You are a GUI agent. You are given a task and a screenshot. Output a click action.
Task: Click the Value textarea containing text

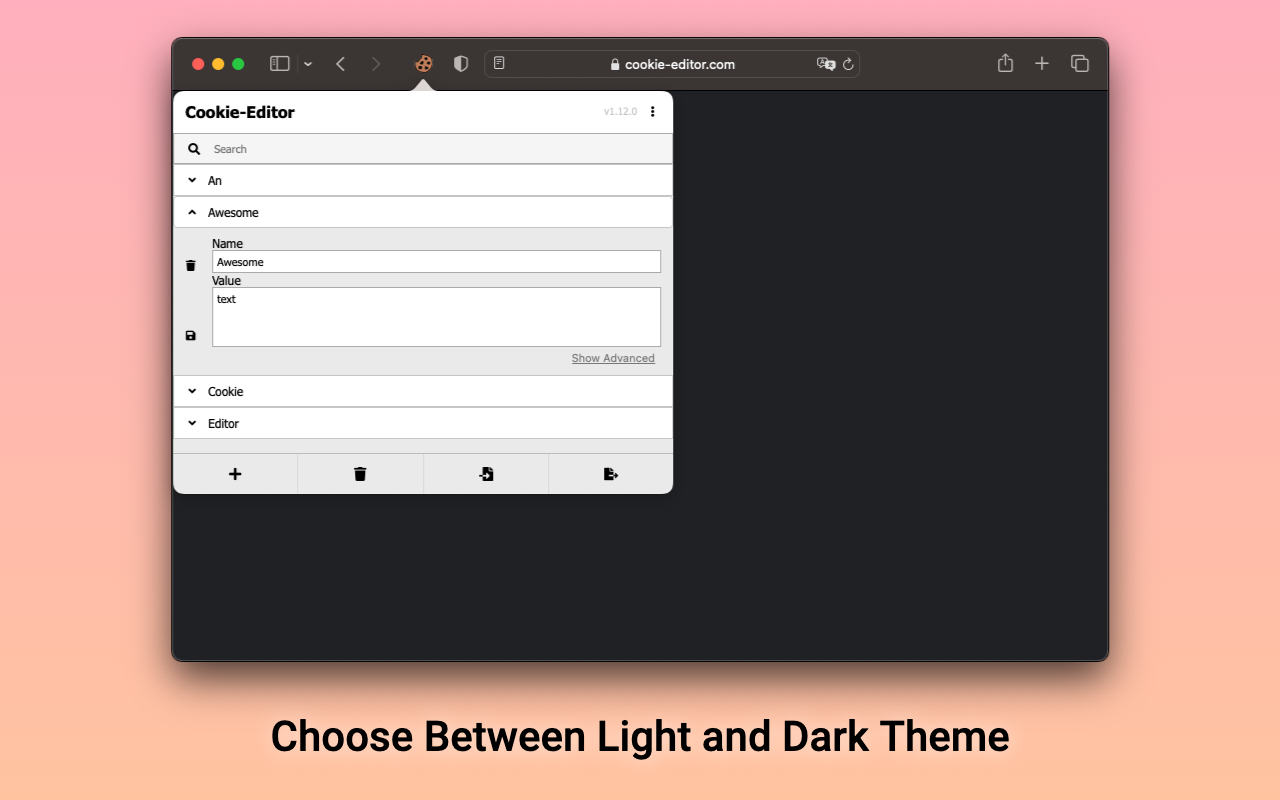pyautogui.click(x=436, y=317)
